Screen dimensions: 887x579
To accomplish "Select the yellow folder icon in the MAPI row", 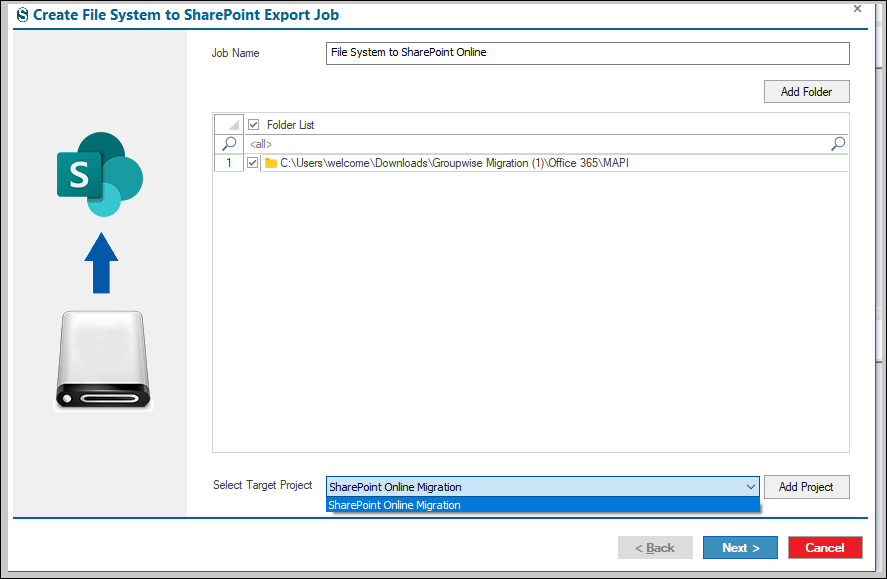I will pos(271,163).
